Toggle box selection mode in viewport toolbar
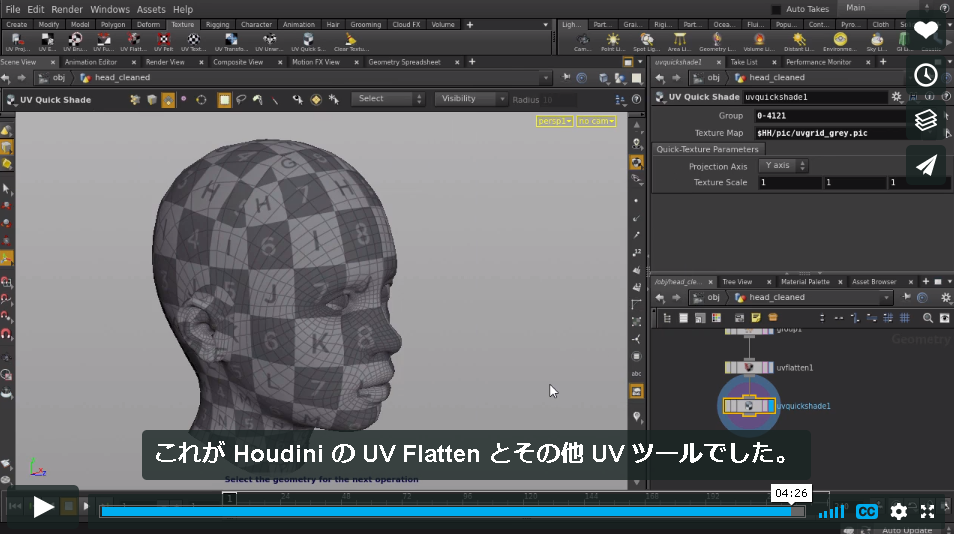The width and height of the screenshot is (954, 534). point(224,100)
